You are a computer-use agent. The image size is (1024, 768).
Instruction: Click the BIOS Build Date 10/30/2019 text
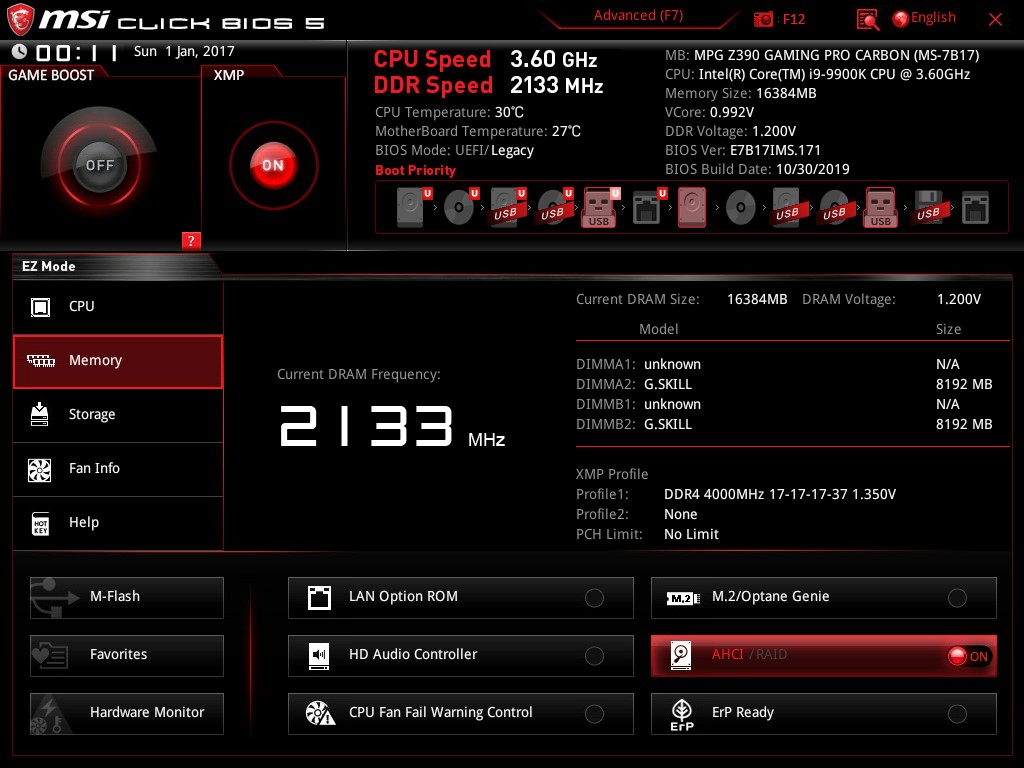click(x=757, y=170)
